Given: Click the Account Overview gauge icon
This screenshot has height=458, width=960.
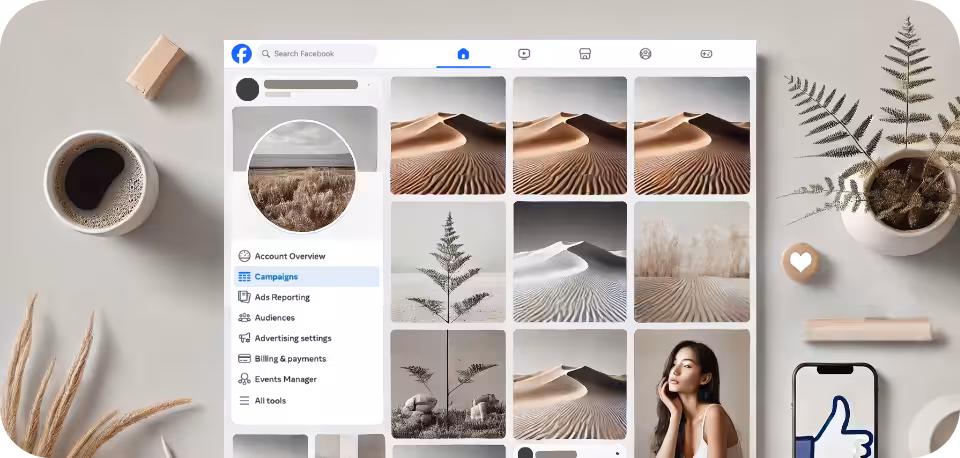Looking at the screenshot, I should tap(244, 256).
